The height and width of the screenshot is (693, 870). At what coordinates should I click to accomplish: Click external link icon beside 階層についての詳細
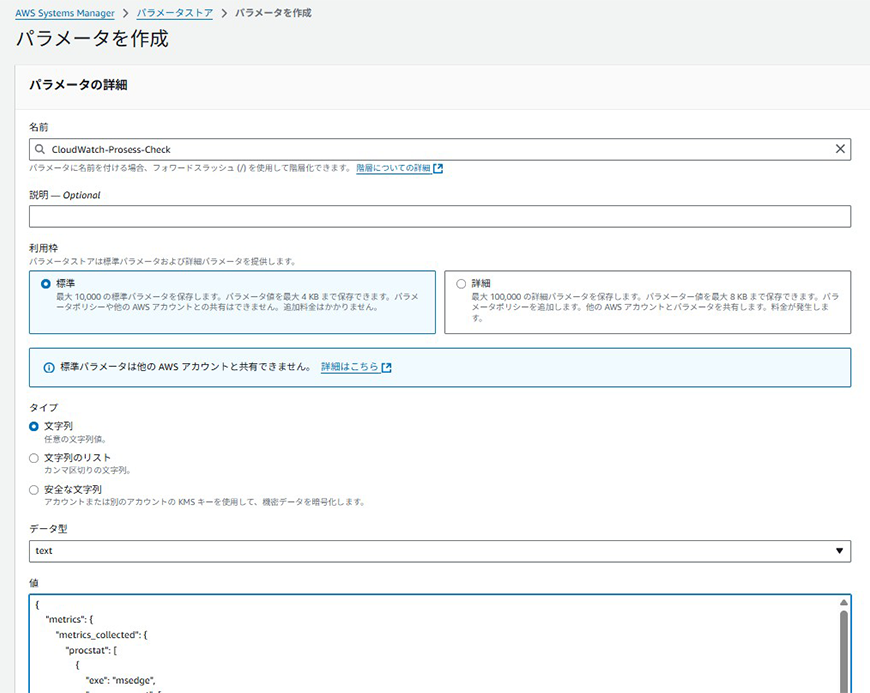click(x=438, y=169)
